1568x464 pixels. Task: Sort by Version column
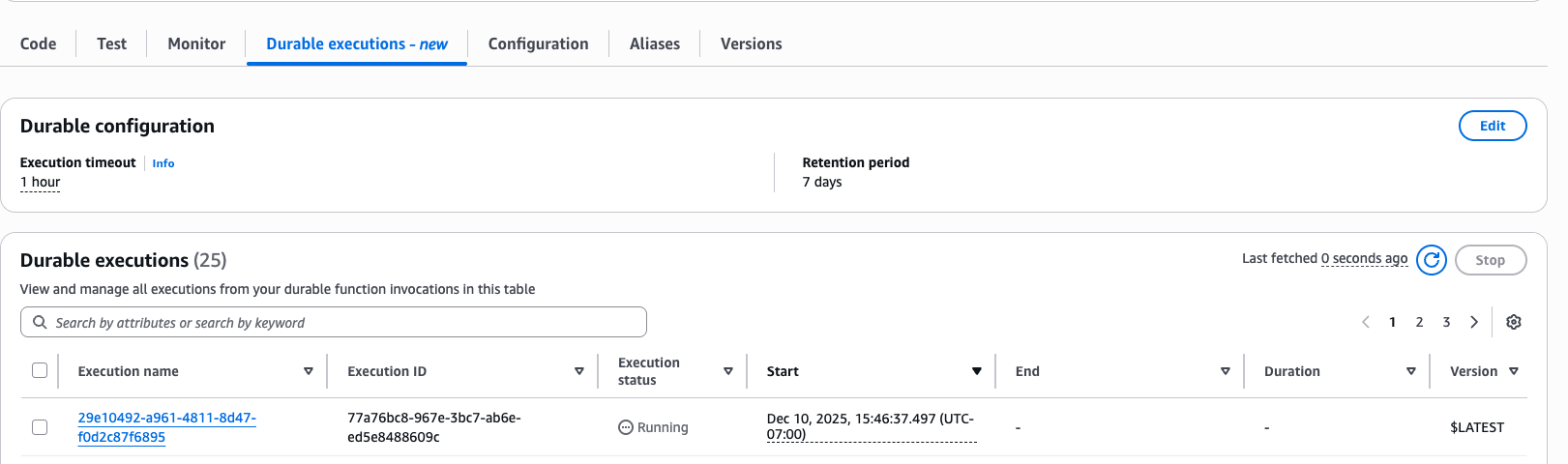(1514, 371)
